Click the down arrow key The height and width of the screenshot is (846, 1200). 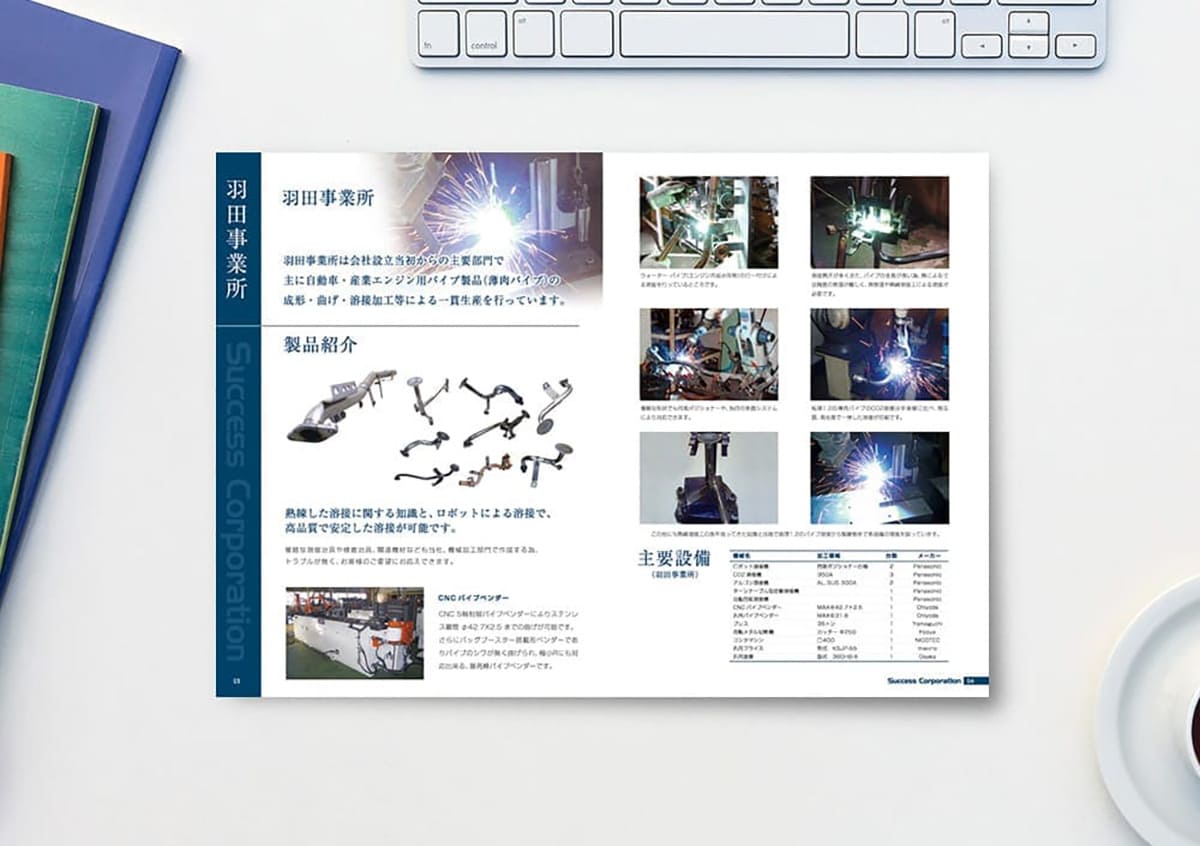[x=1028, y=45]
